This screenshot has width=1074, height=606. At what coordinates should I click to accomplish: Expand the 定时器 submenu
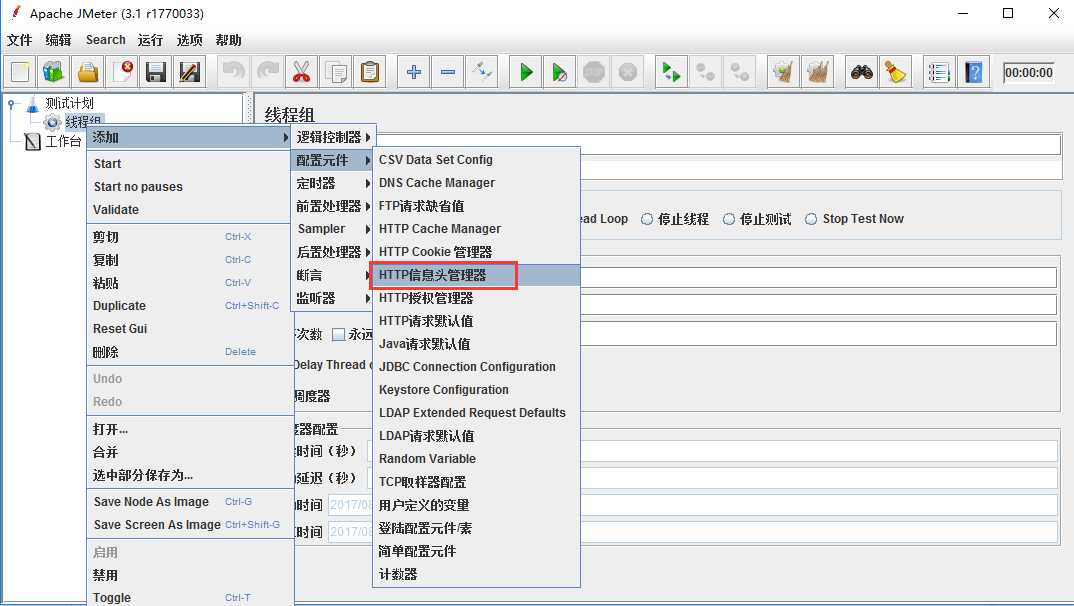tap(332, 184)
